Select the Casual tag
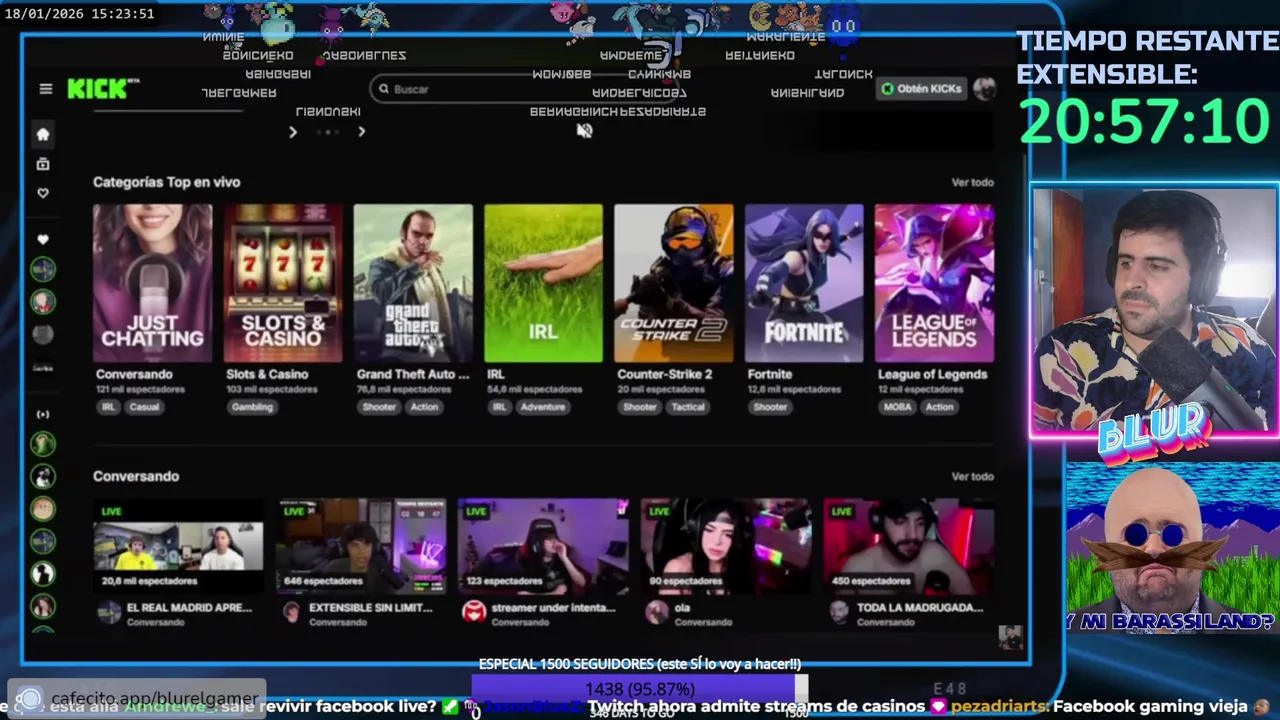 pyautogui.click(x=144, y=407)
